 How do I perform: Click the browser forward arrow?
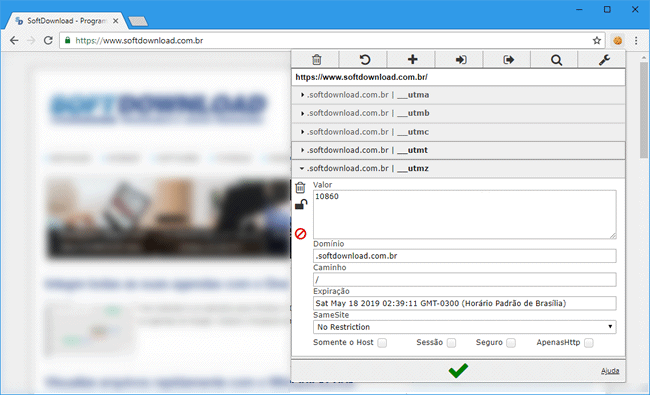click(x=31, y=41)
